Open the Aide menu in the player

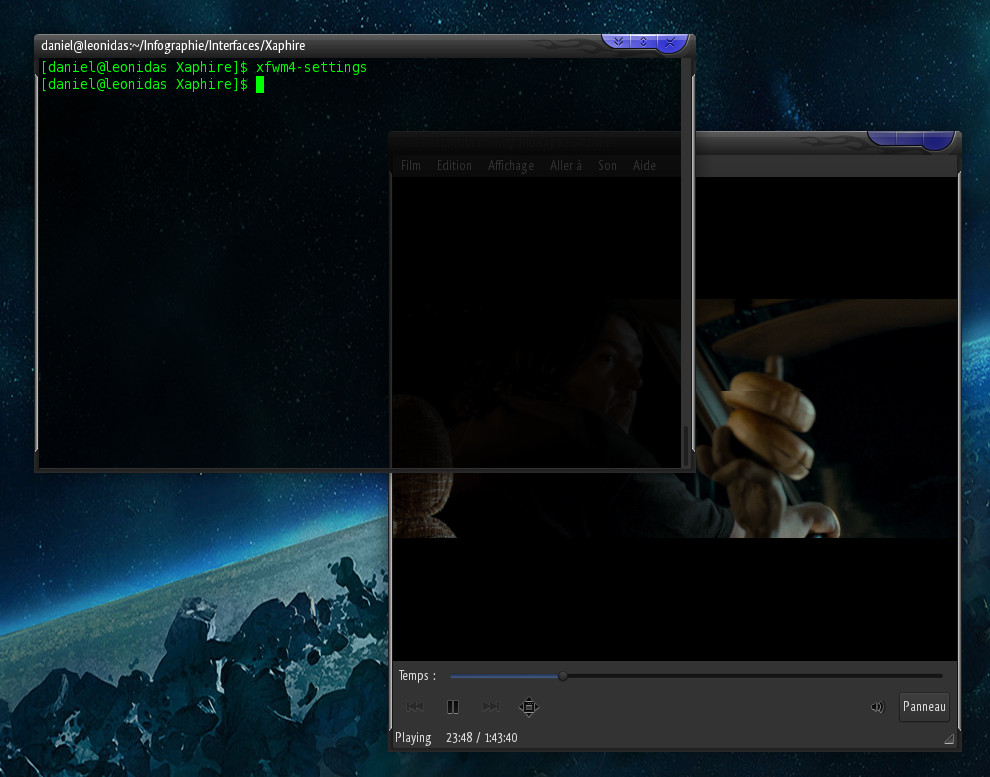tap(644, 165)
